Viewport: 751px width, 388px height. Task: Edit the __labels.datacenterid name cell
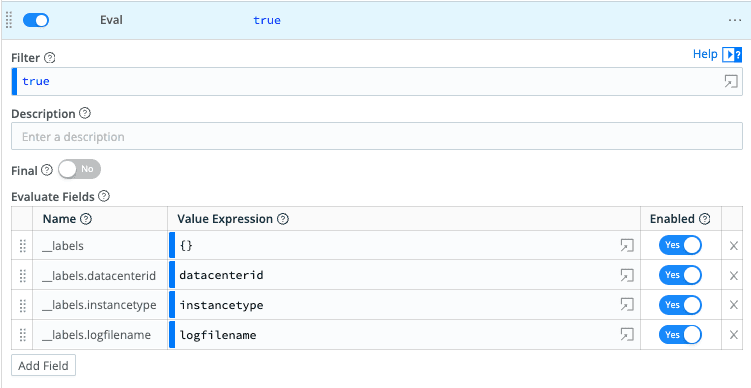coord(100,275)
